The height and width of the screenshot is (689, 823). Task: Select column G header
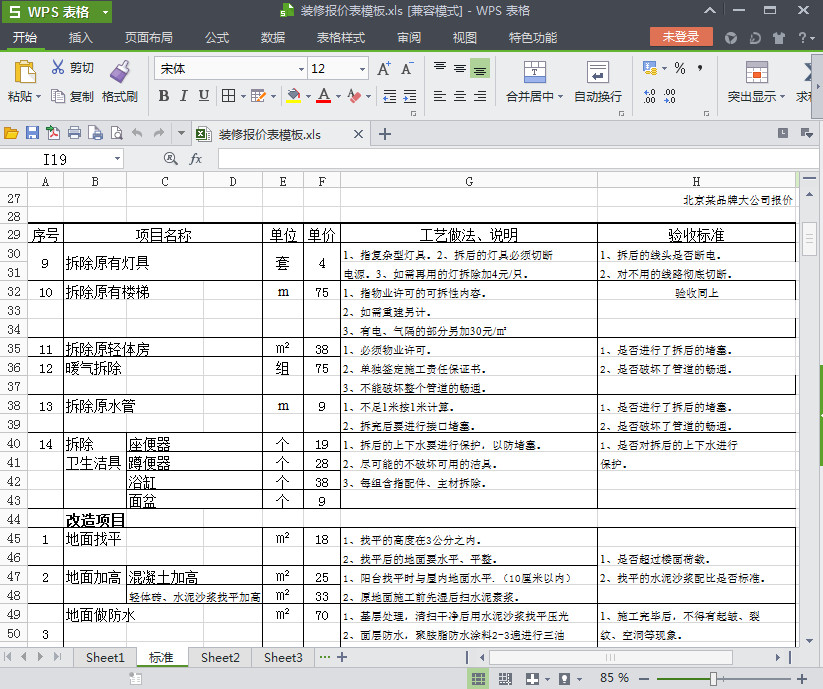469,181
